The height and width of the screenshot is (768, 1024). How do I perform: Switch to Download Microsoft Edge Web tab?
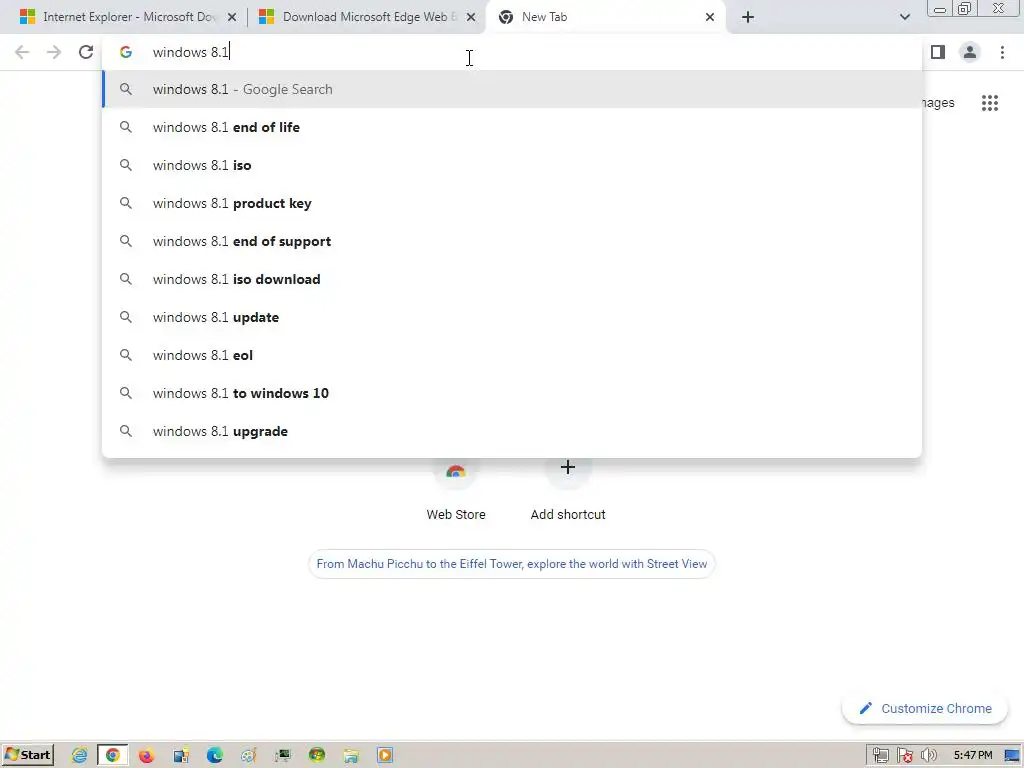pyautogui.click(x=366, y=17)
